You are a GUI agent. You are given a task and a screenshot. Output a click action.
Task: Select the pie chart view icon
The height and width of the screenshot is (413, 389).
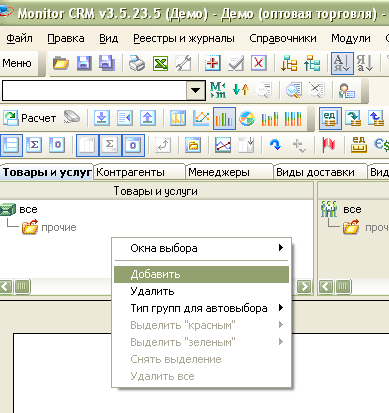[x=247, y=118]
